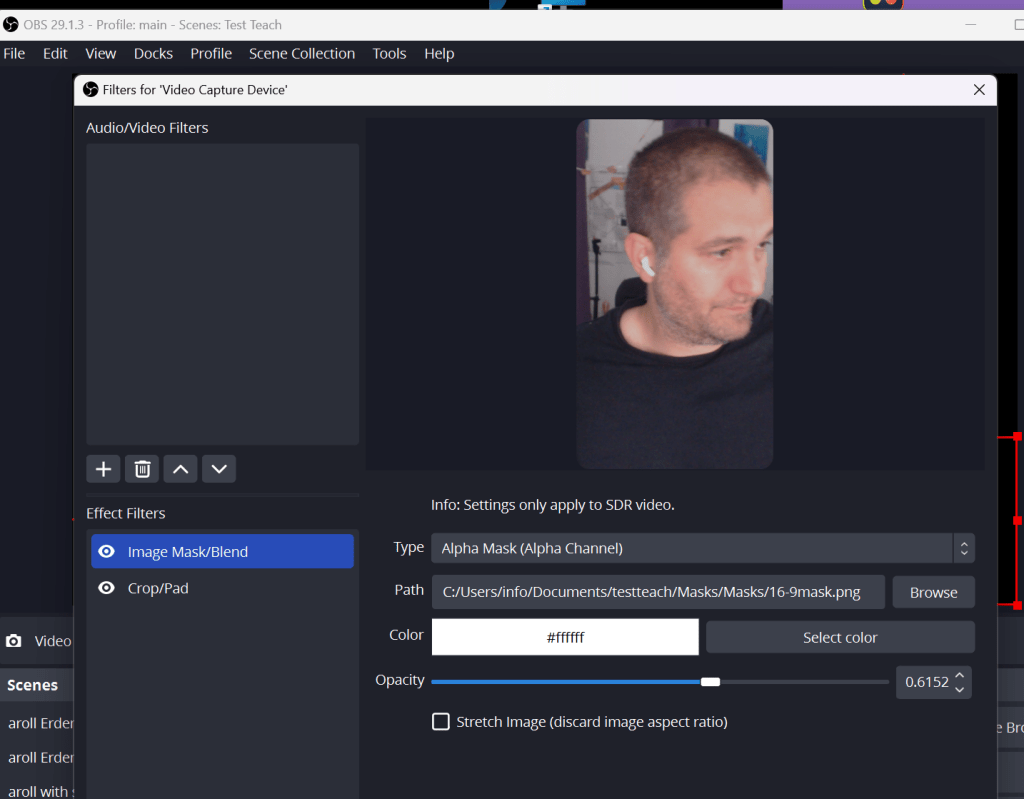This screenshot has height=799, width=1024.
Task: Move selected filter down with arrow
Action: point(219,469)
